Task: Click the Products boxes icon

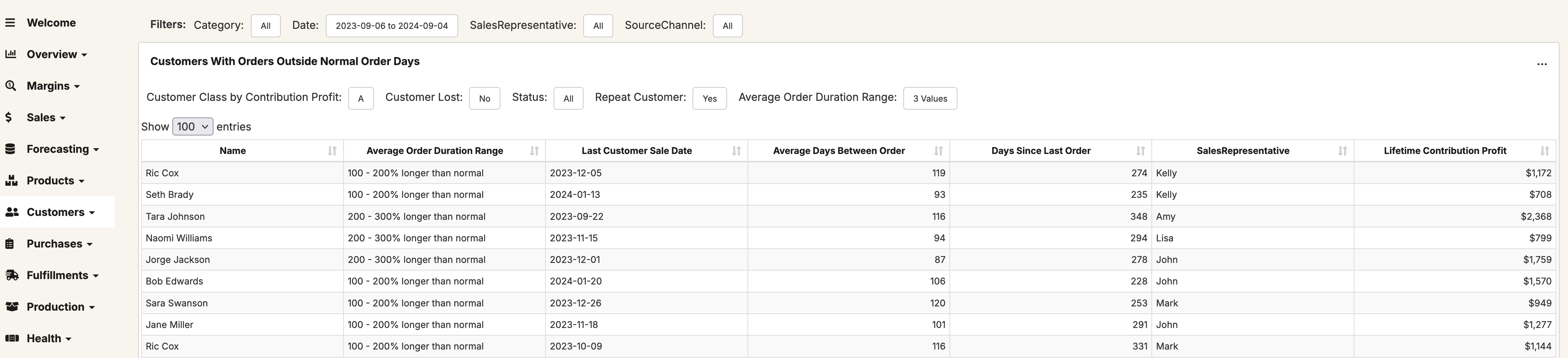Action: [11, 181]
